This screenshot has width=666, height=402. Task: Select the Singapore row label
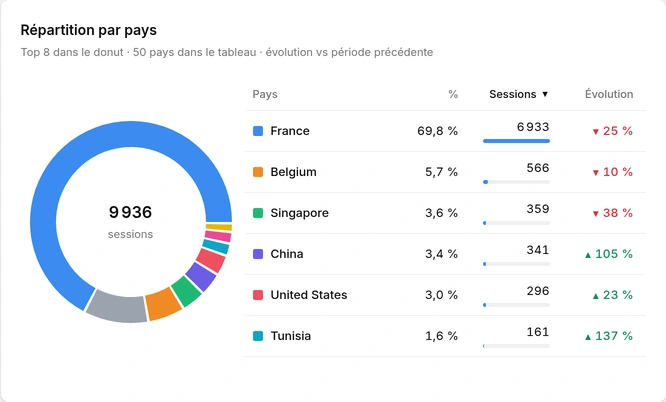click(x=299, y=213)
